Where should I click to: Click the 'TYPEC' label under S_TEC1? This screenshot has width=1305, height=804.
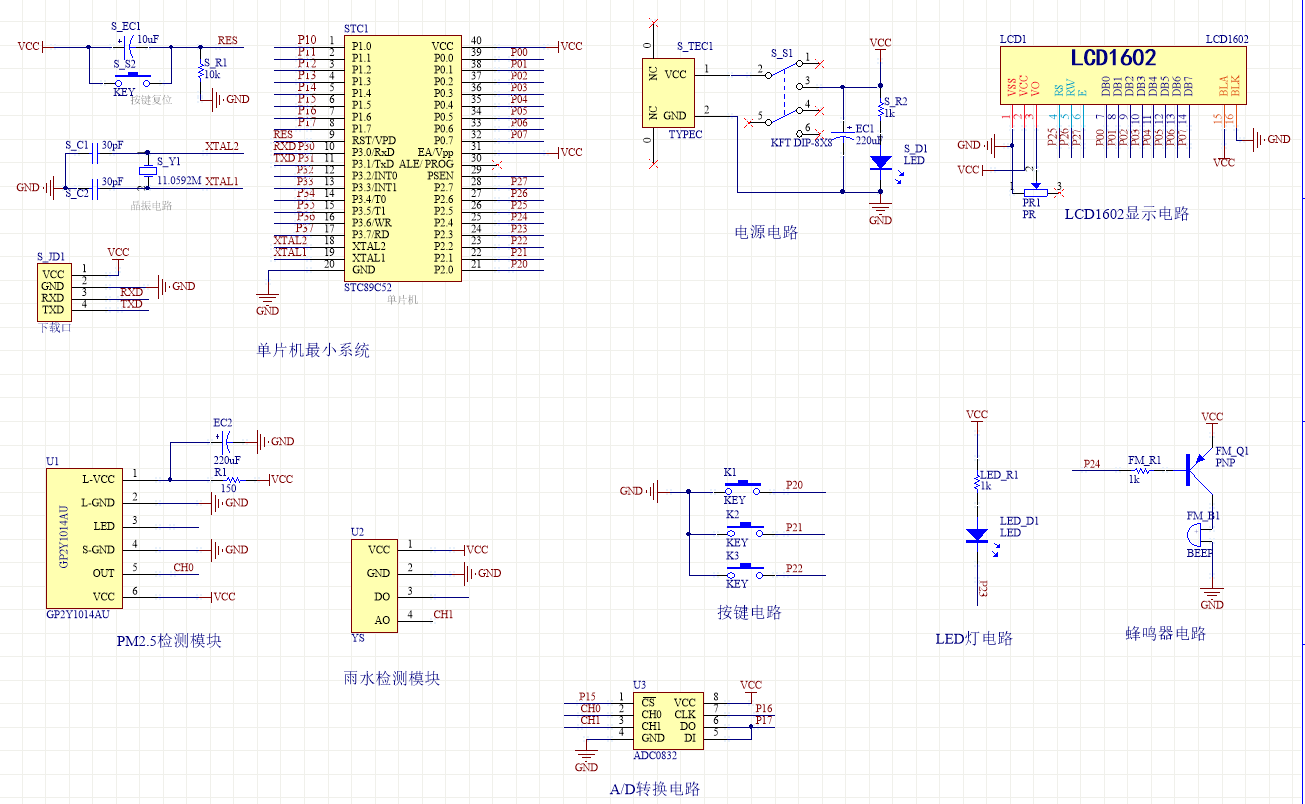point(685,133)
